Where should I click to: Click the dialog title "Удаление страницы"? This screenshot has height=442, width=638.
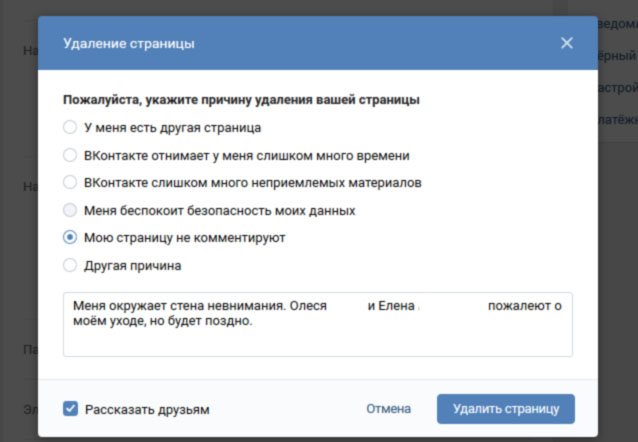tap(129, 43)
